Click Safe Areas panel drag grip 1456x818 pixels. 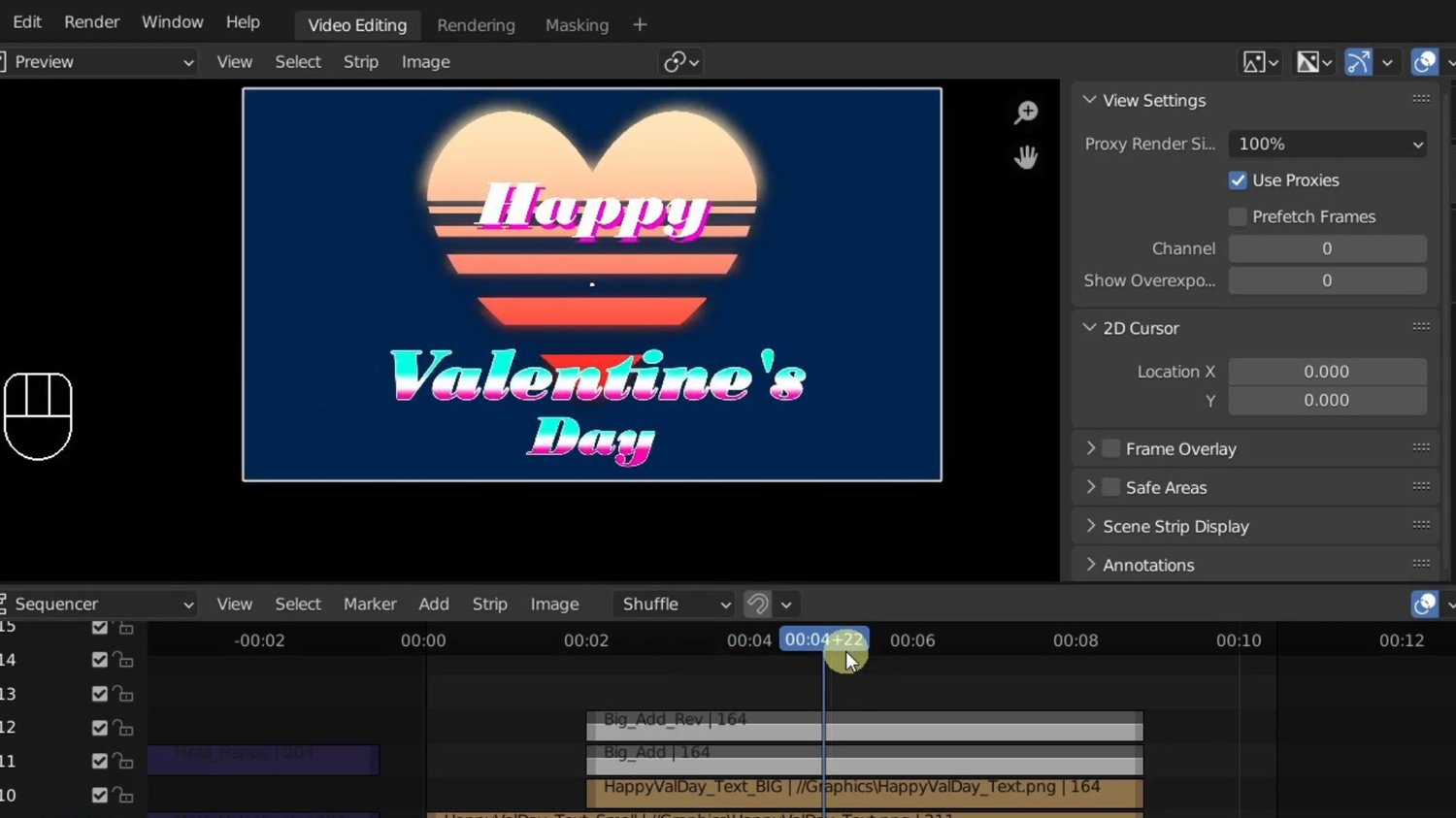point(1421,486)
